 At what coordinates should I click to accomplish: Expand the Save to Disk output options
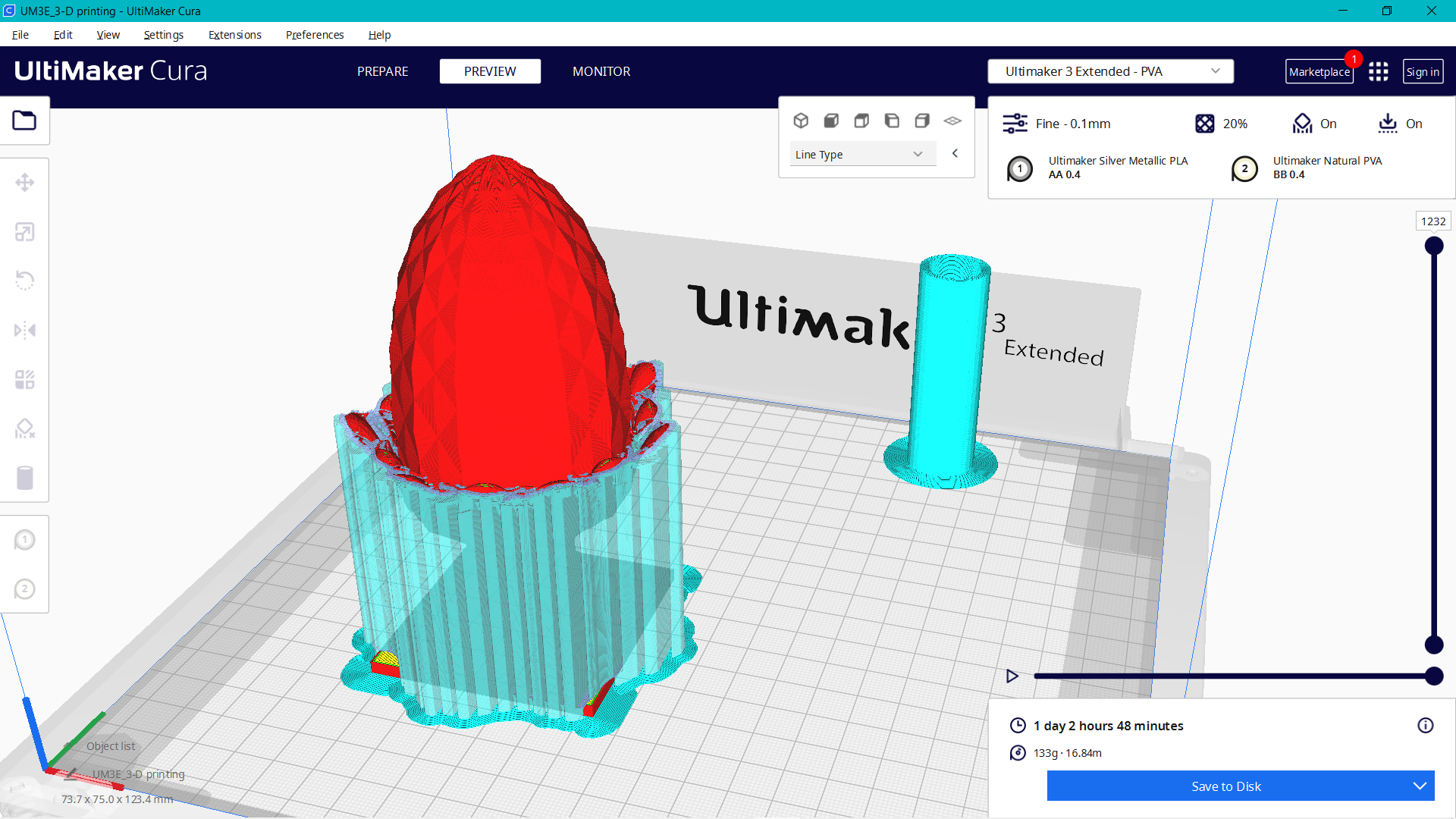point(1420,786)
